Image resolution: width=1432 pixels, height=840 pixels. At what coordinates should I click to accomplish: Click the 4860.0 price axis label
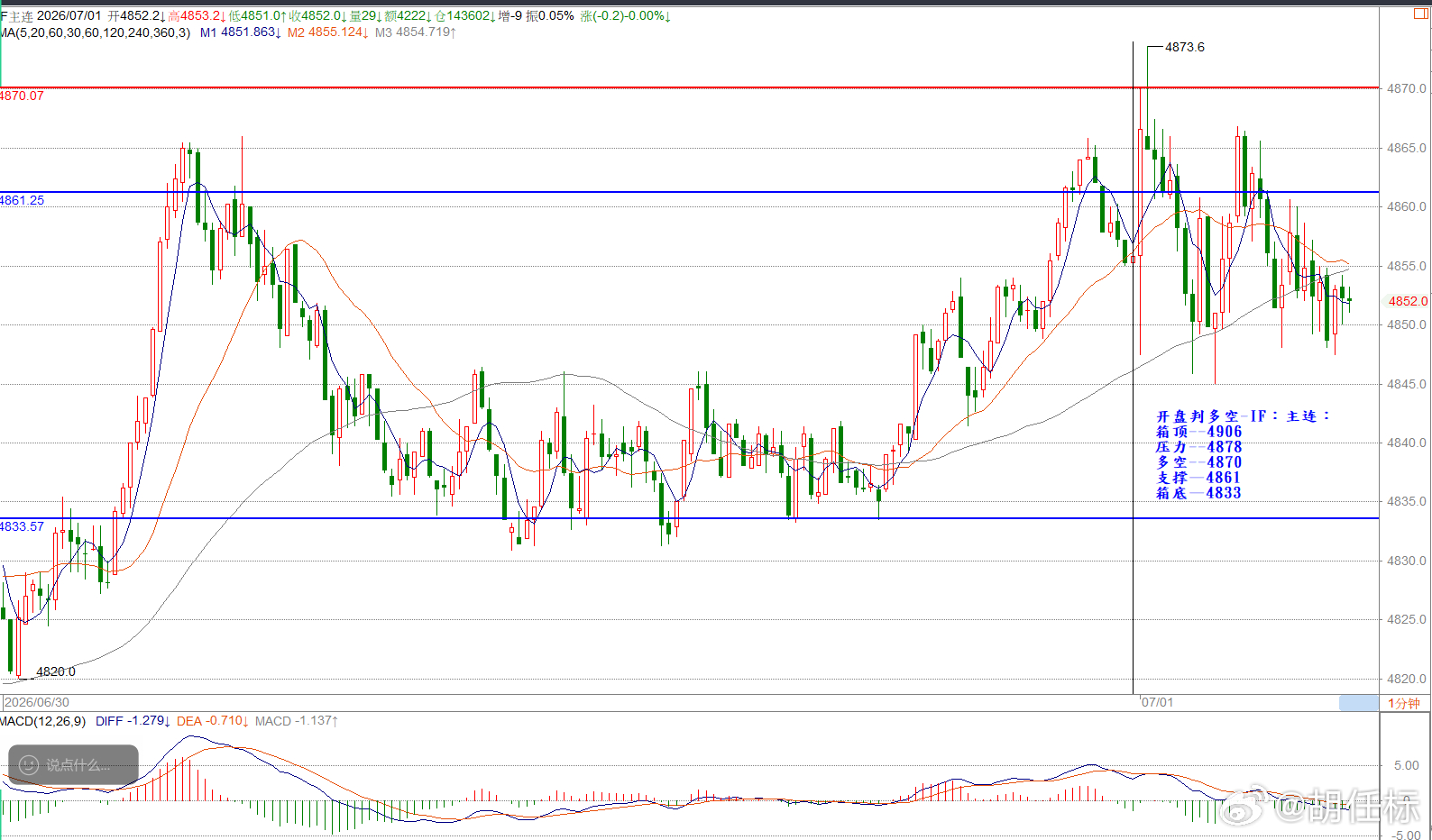click(1407, 206)
